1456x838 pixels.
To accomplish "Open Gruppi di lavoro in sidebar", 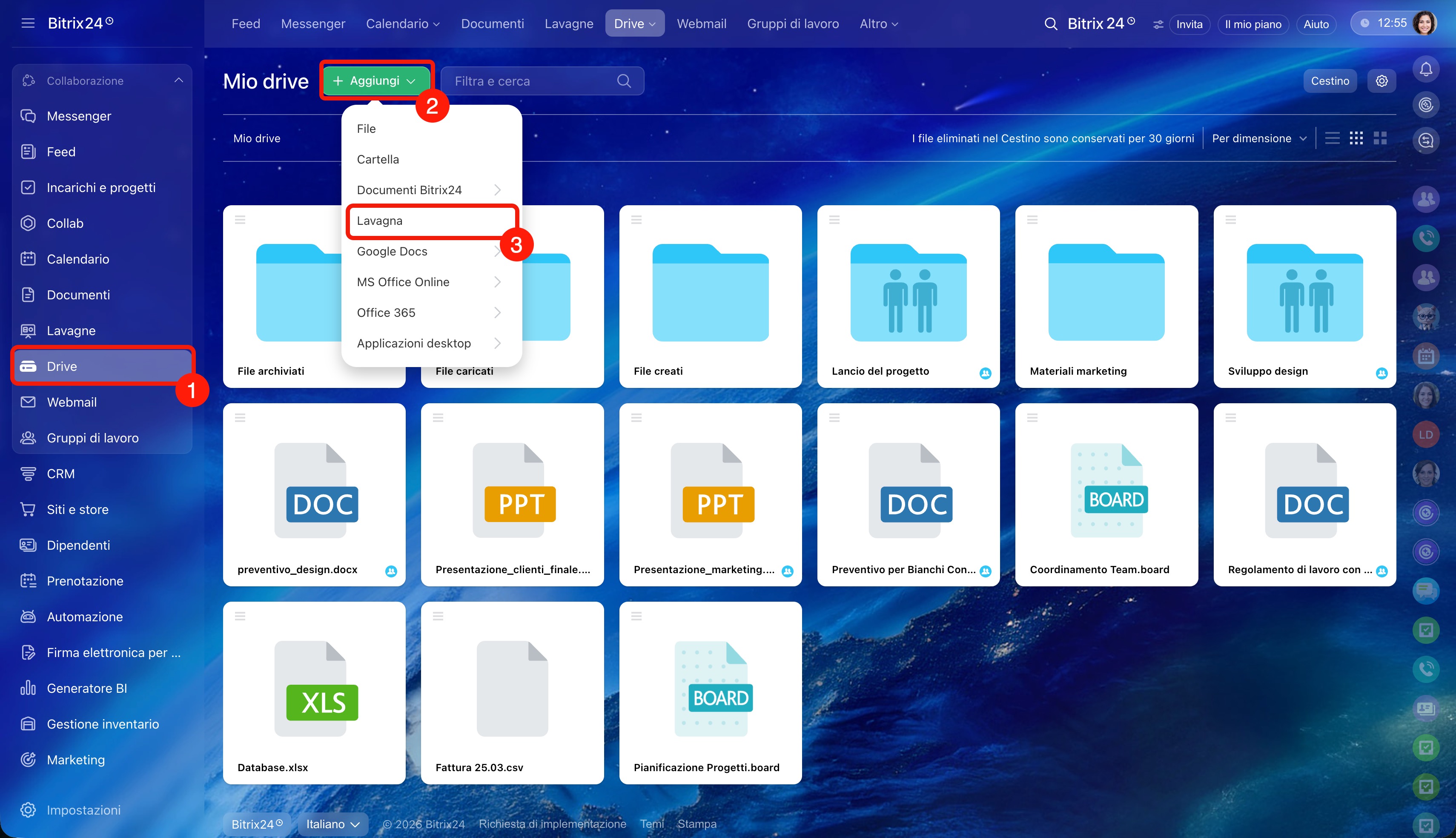I will tap(103, 438).
